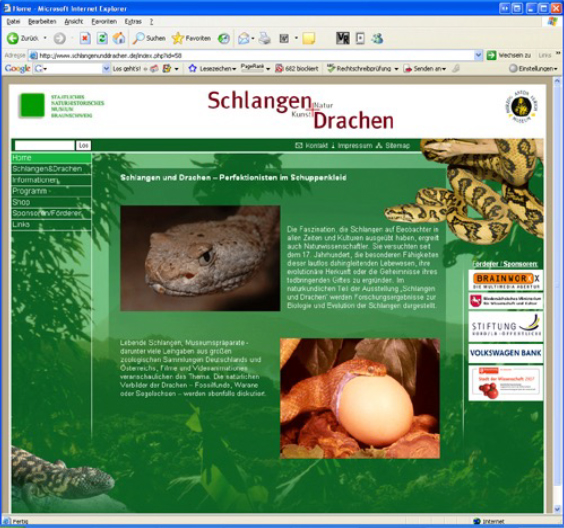Click the Zurück back arrow icon
Screen dimensions: 564x528
pyautogui.click(x=13, y=38)
